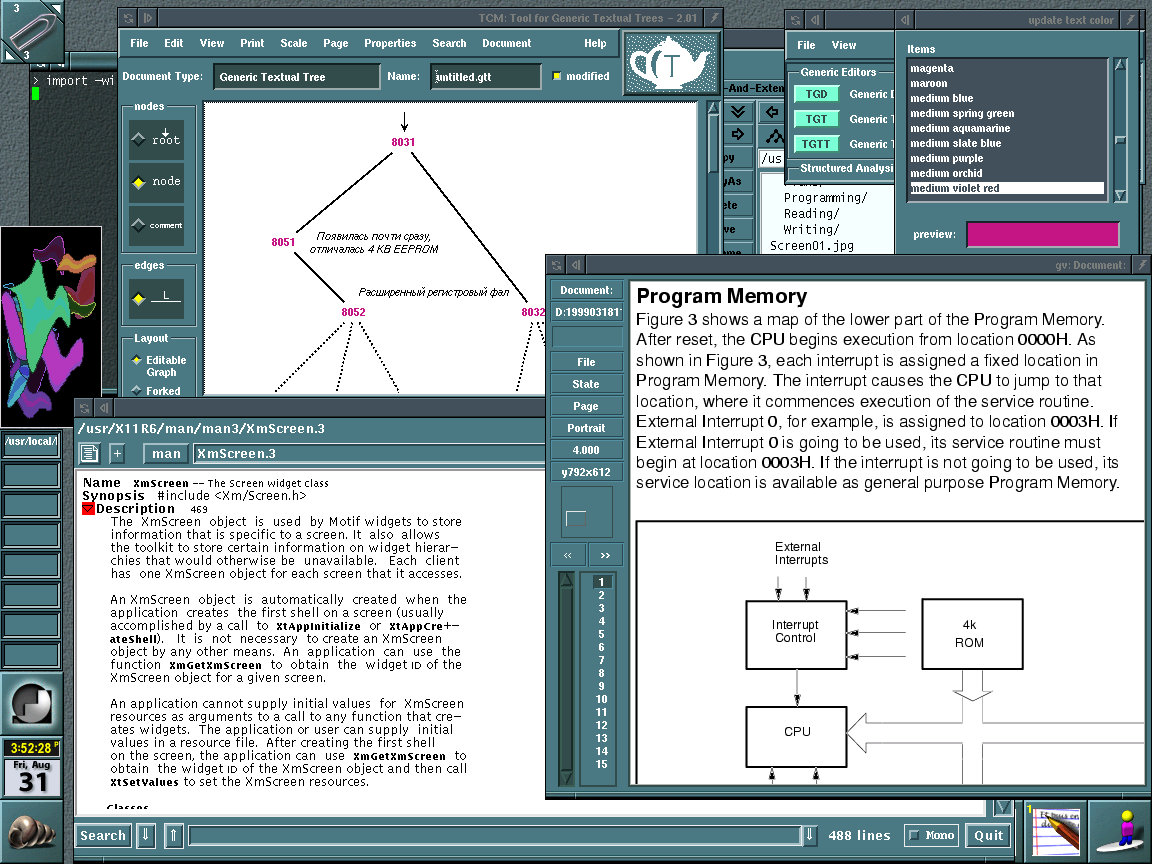Image resolution: width=1152 pixels, height=864 pixels.
Task: Select medium orchid in the color list
Action: [x=1007, y=173]
